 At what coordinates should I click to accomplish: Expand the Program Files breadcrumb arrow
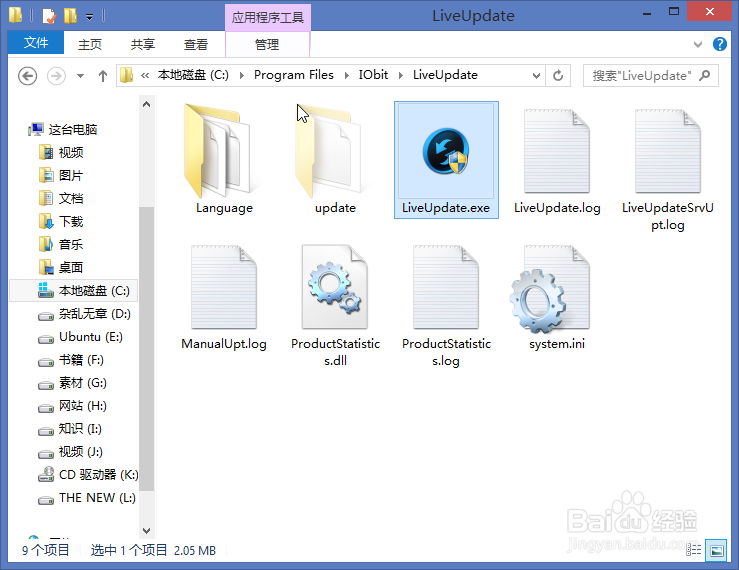tap(347, 75)
